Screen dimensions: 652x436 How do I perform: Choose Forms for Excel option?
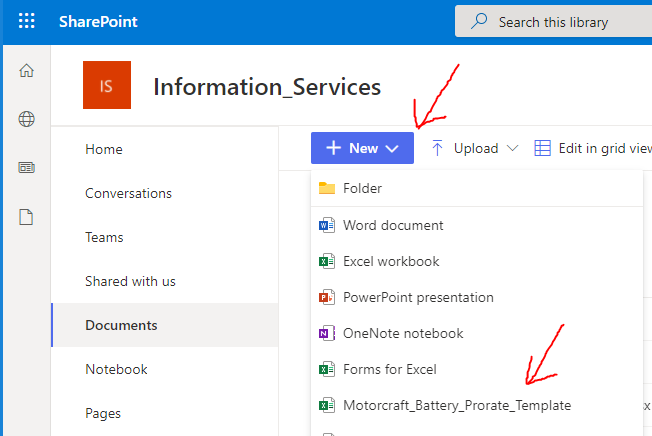(x=477, y=369)
